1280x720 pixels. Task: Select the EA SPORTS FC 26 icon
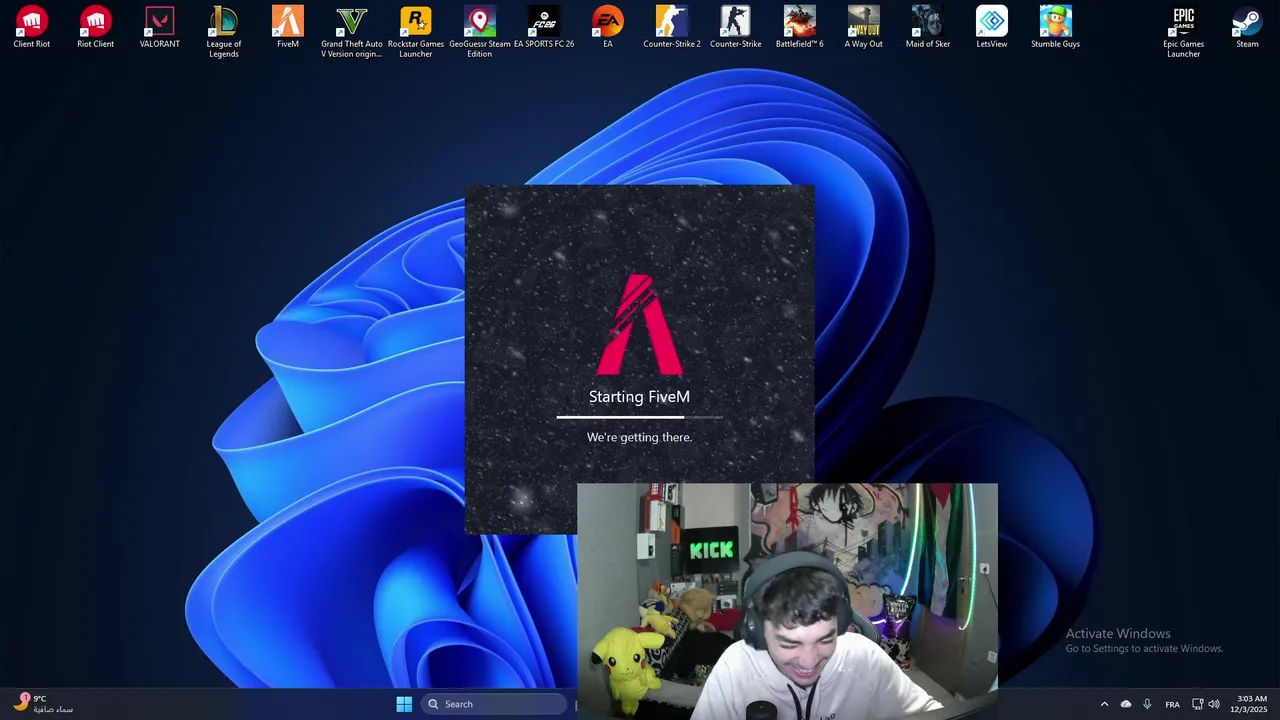pos(544,28)
